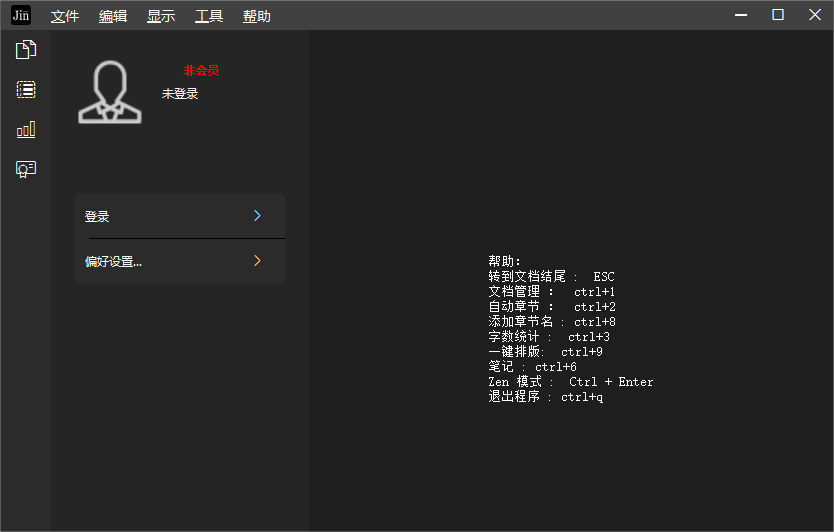This screenshot has height=532, width=834.
Task: Click the user avatar silhouette
Action: tap(110, 93)
